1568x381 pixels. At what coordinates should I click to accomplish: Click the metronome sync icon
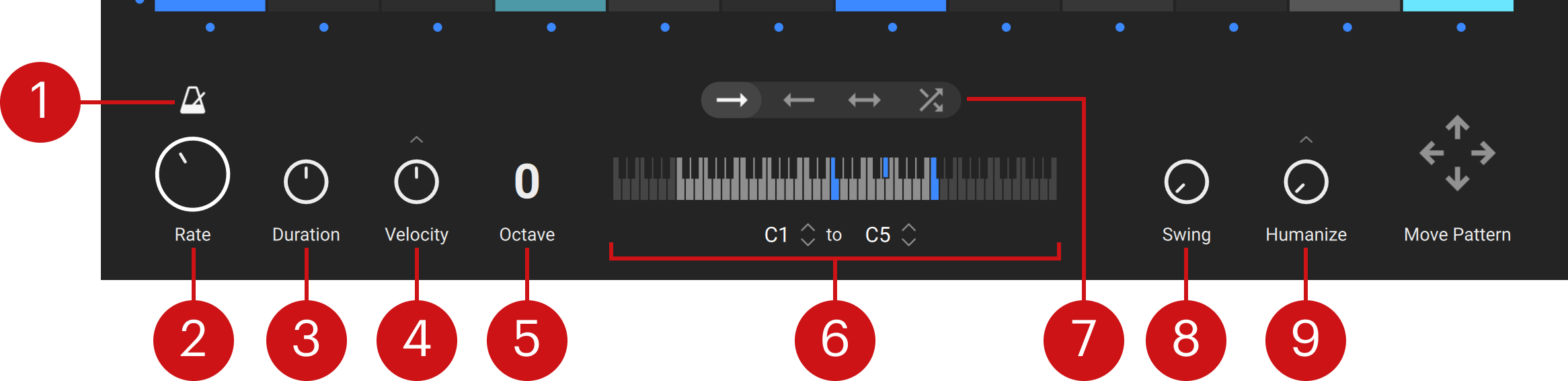(x=193, y=100)
